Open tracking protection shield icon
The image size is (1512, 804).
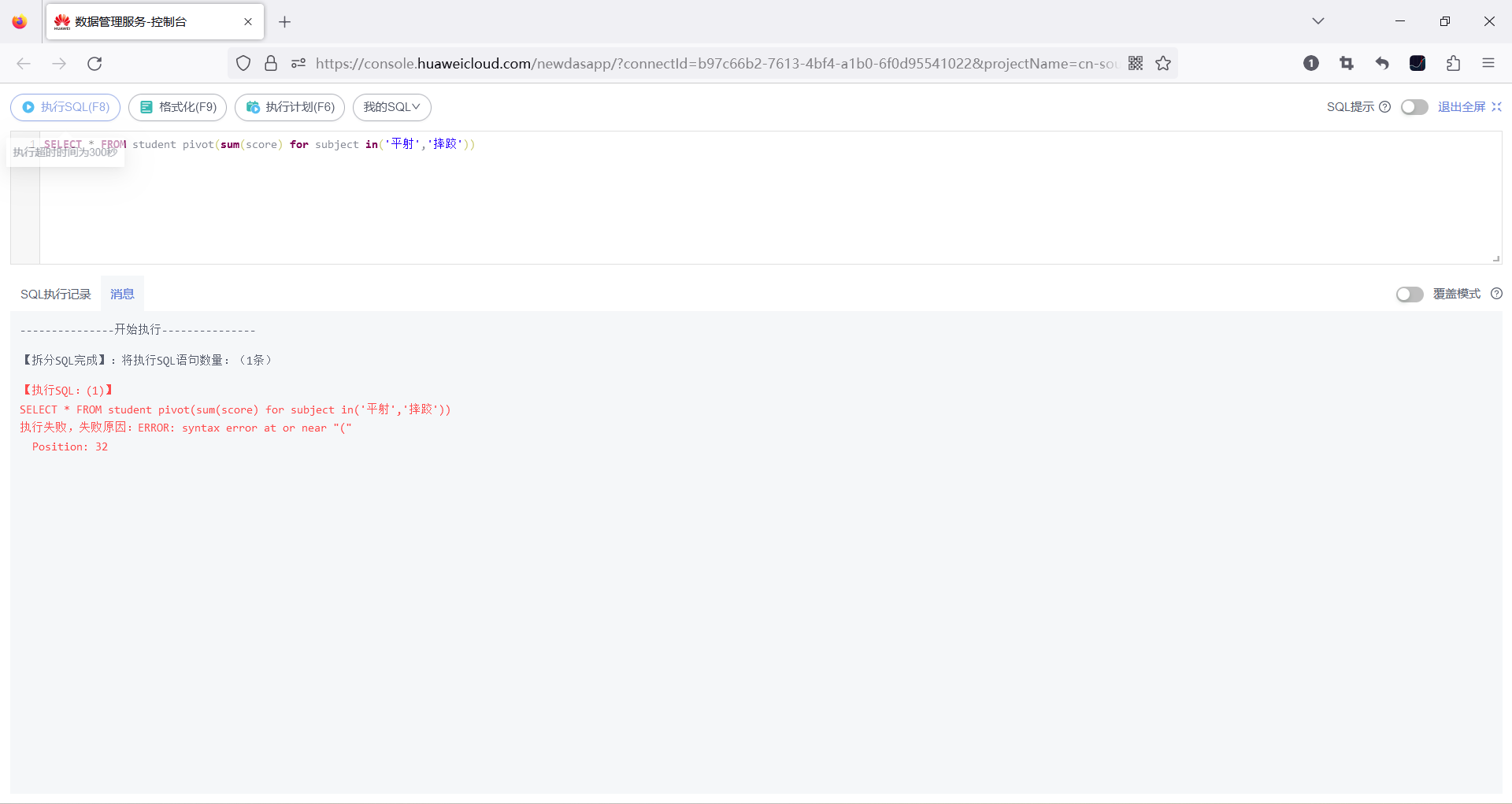[x=243, y=64]
